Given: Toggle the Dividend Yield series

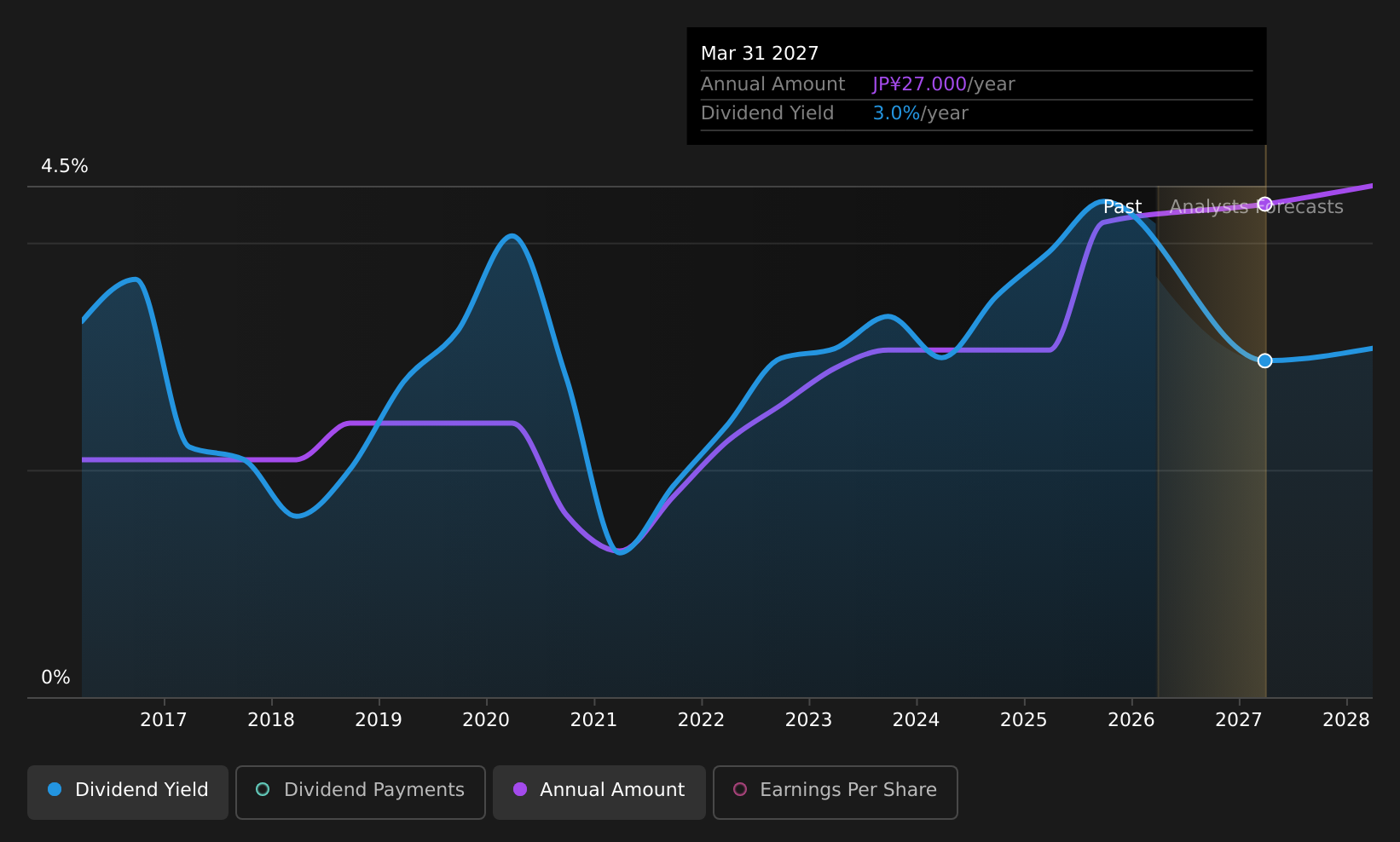Looking at the screenshot, I should 128,792.
